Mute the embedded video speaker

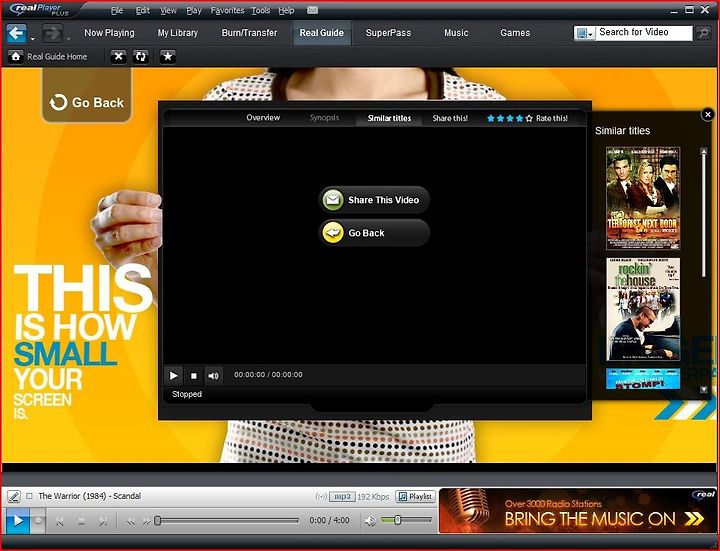tap(214, 376)
